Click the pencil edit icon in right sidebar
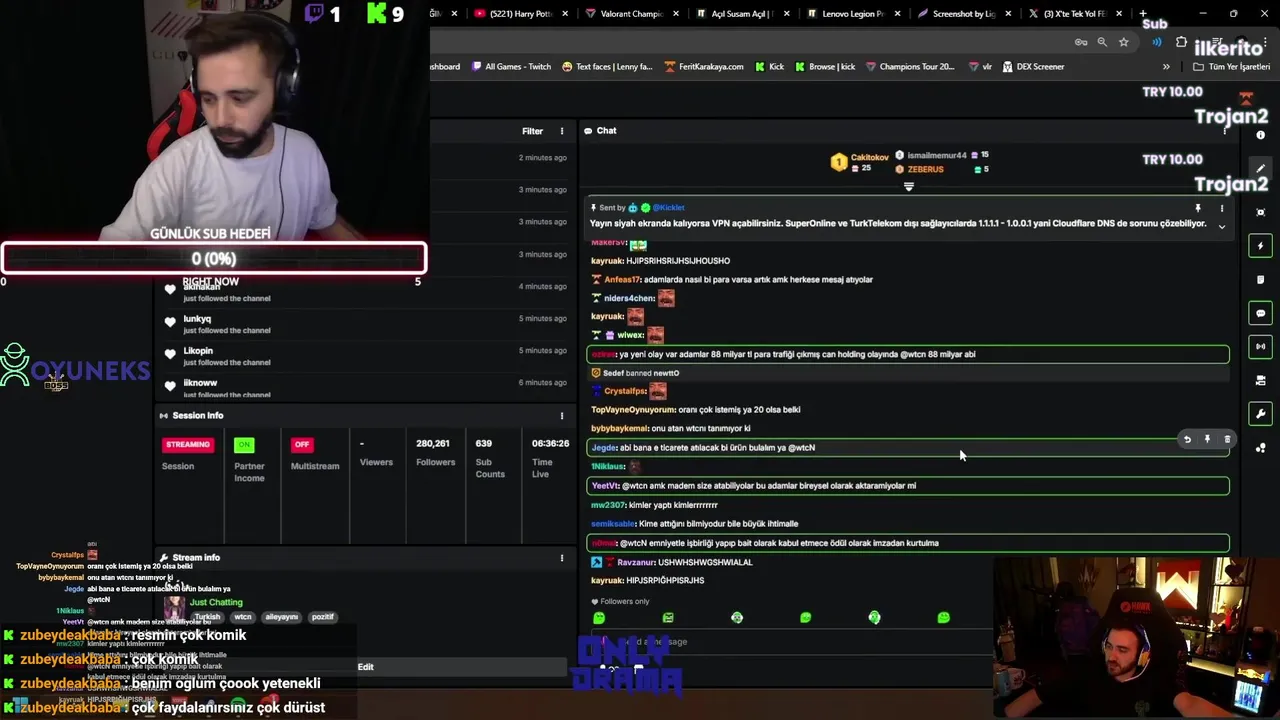1280x720 pixels. pos(1260,169)
